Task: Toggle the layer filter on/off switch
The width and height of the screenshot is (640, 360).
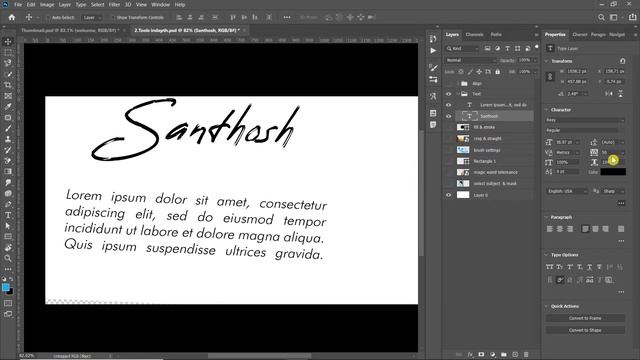Action: 537,47
